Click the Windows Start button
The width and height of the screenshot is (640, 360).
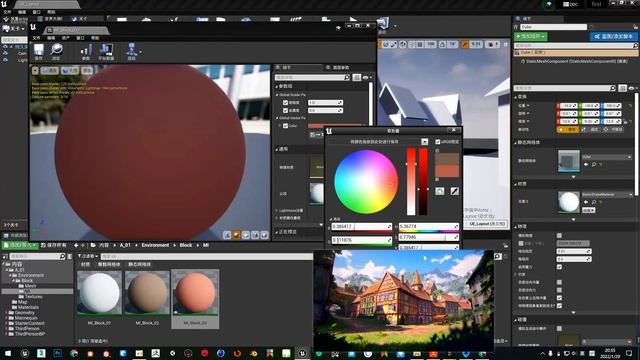(8, 353)
